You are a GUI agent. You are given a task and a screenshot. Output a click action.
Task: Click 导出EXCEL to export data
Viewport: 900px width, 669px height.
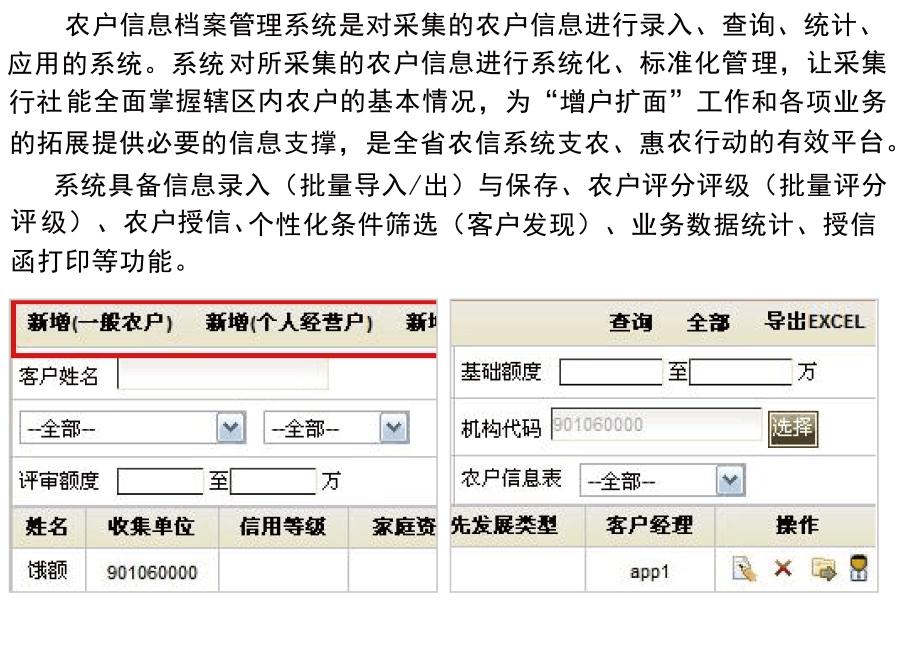coord(814,322)
